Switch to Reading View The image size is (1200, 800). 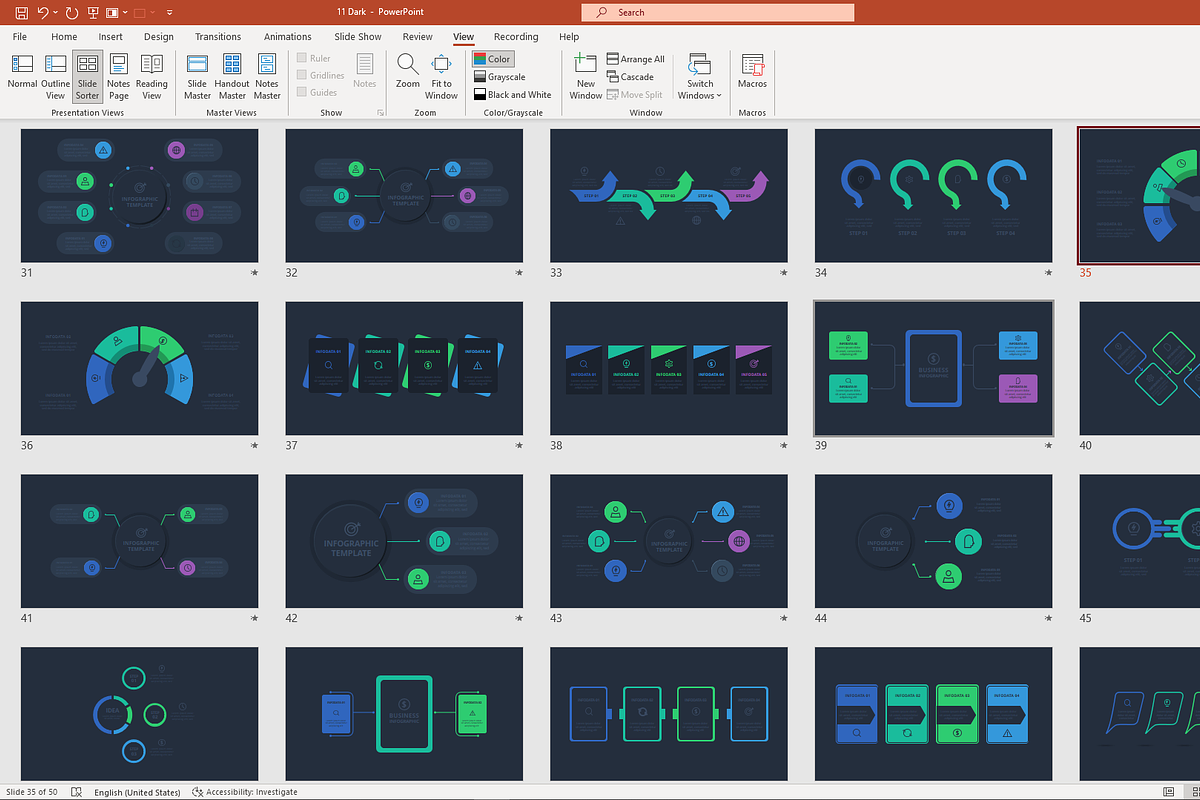pyautogui.click(x=152, y=76)
